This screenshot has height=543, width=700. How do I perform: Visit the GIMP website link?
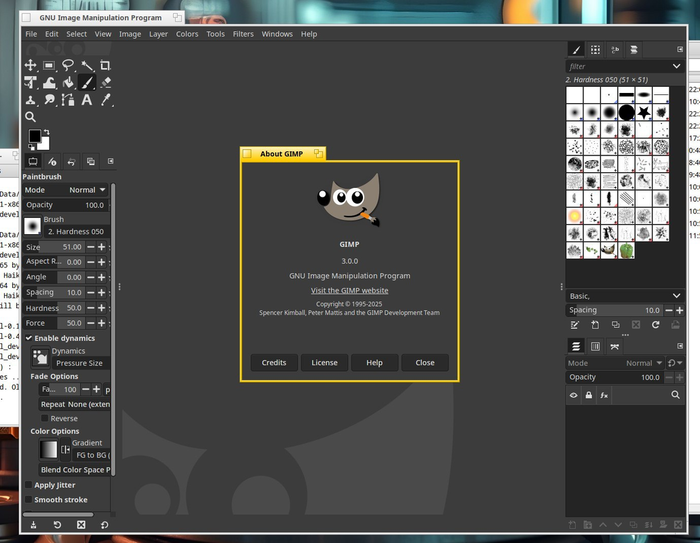tap(350, 290)
